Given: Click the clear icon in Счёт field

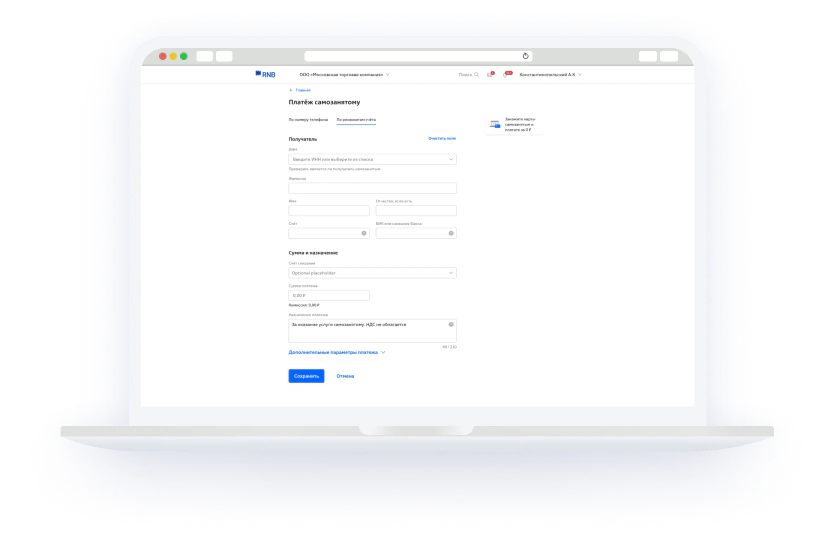Looking at the screenshot, I should coord(364,233).
